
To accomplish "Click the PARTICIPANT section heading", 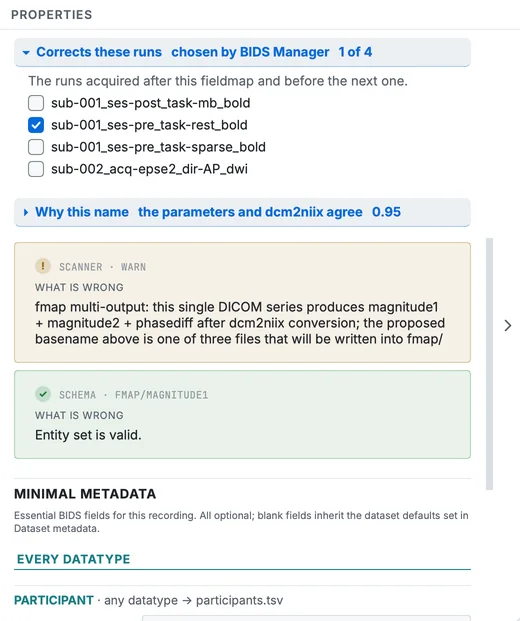I will click(54, 600).
